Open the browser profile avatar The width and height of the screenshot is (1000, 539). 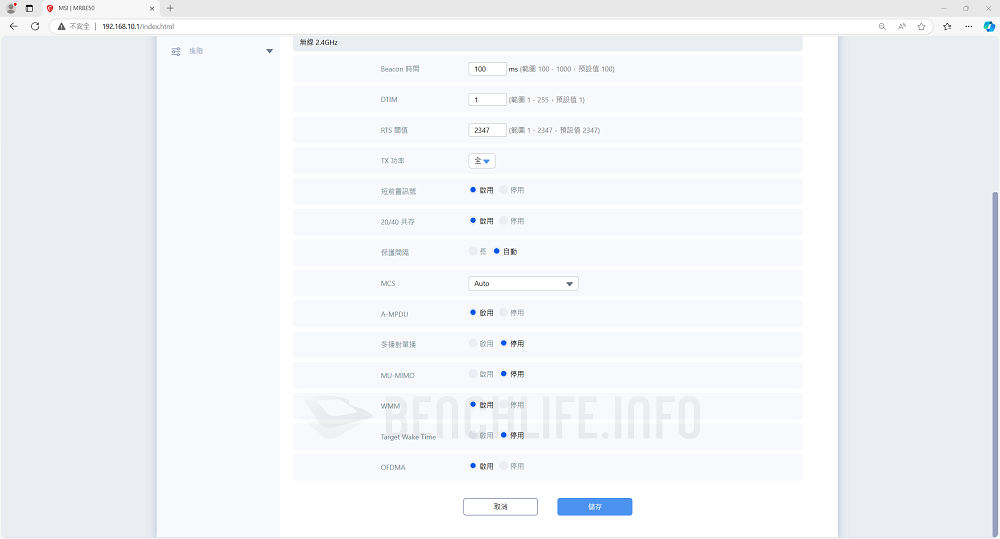coord(11,8)
